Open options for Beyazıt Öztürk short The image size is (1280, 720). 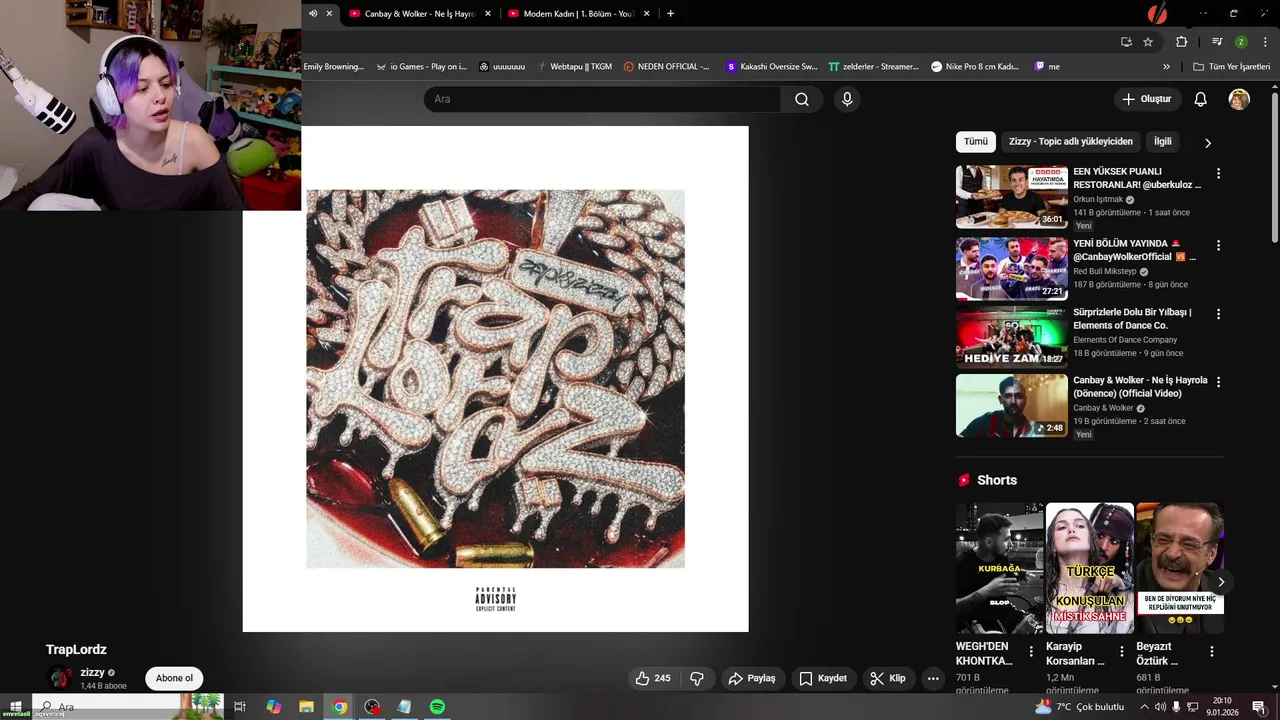(1211, 651)
